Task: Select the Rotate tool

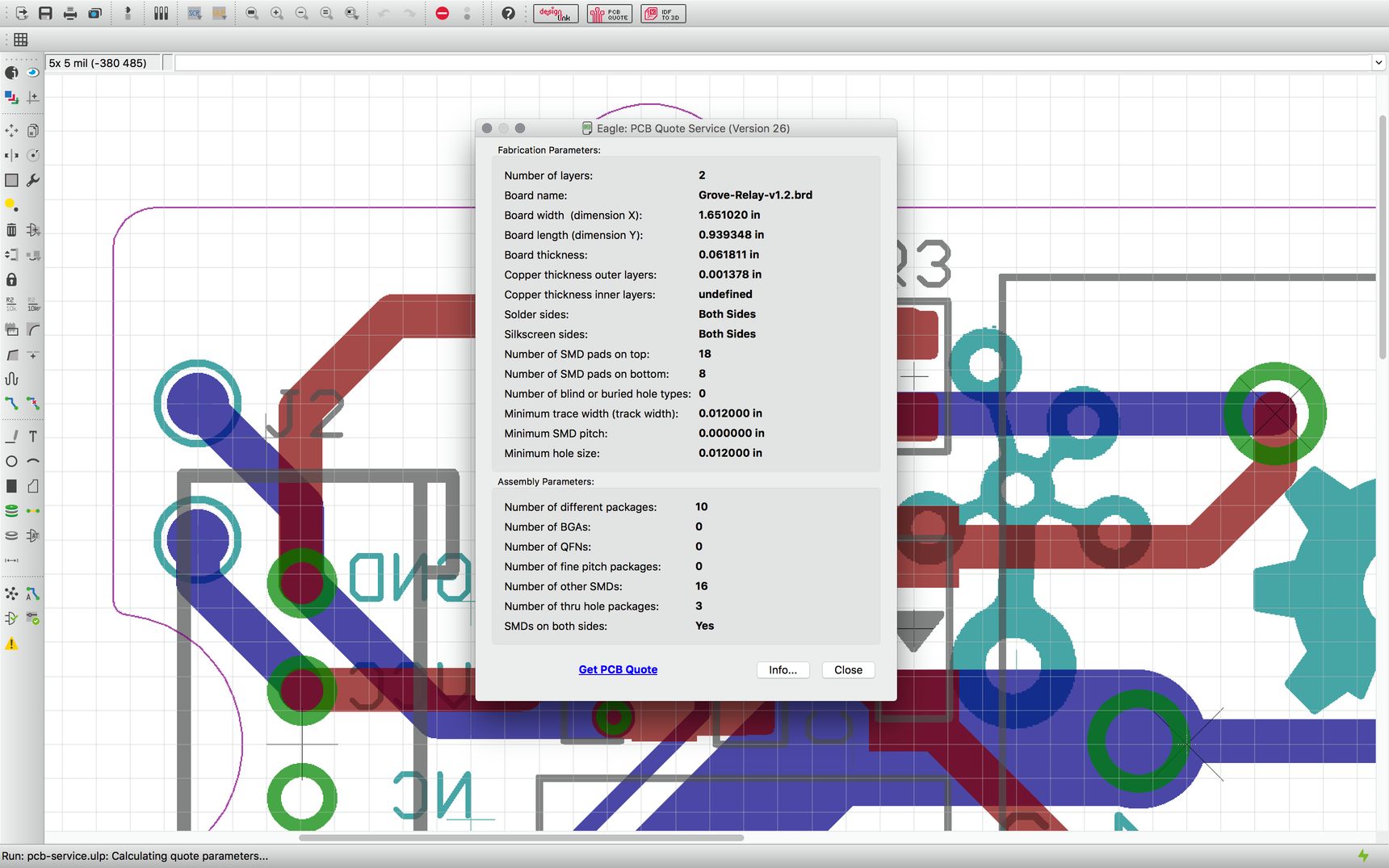Action: click(x=33, y=156)
